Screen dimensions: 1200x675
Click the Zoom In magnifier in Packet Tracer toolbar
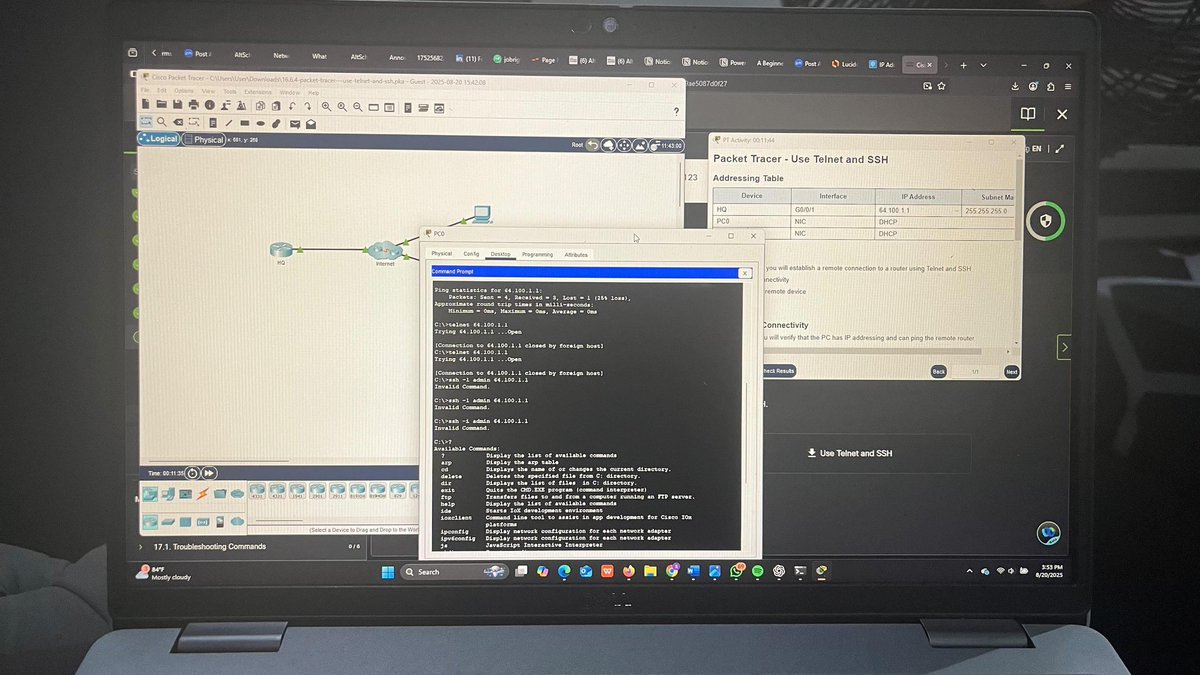tap(326, 105)
